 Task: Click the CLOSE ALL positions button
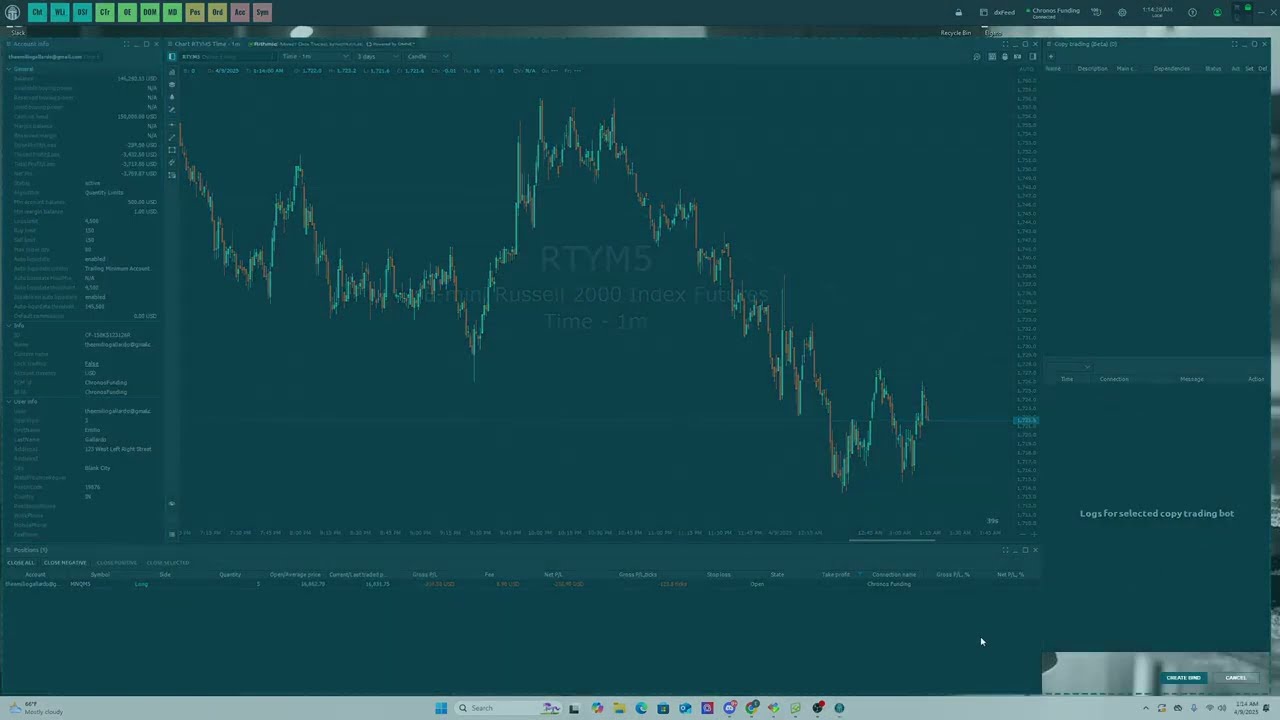(21, 562)
